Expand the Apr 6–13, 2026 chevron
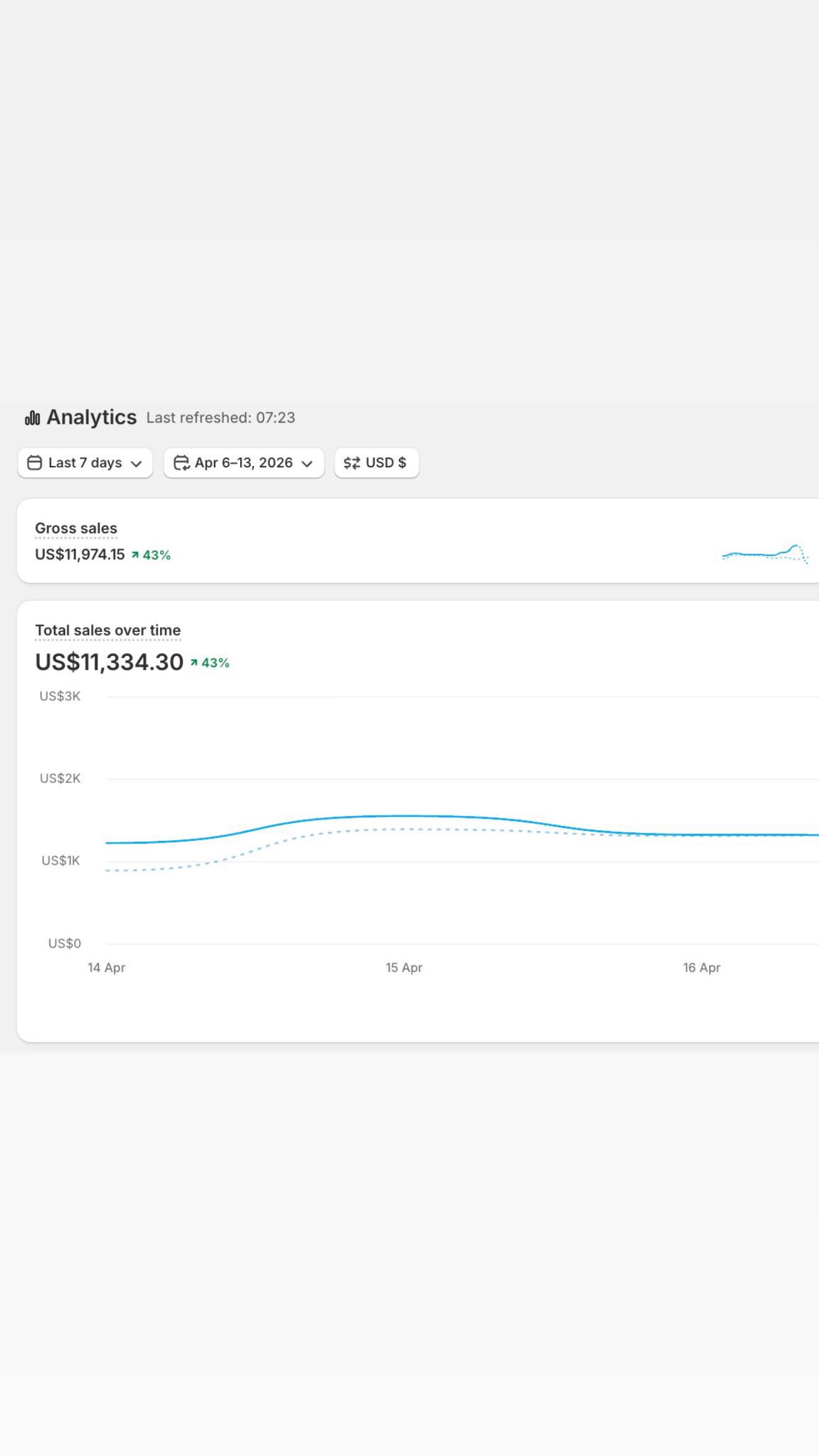The width and height of the screenshot is (819, 1456). click(x=307, y=464)
